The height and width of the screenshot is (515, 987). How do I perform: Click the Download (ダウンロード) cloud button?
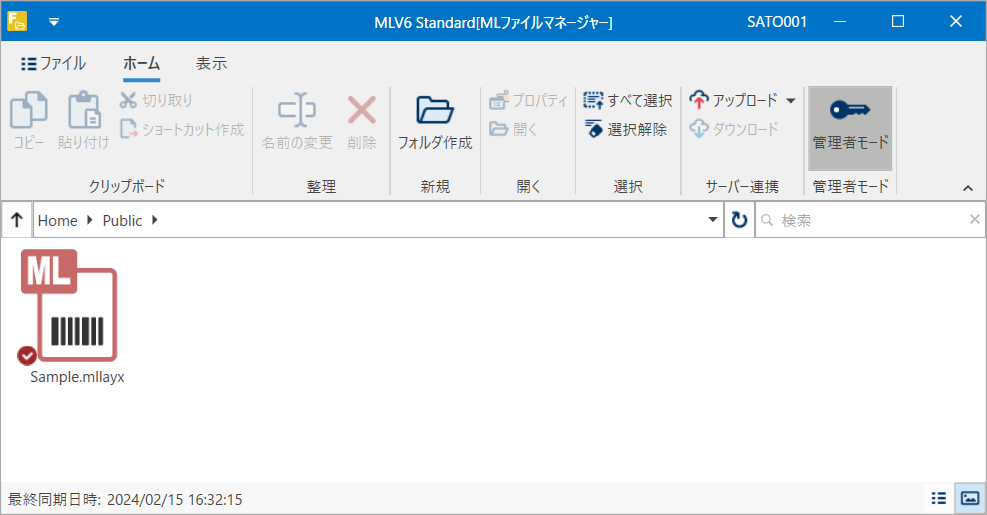[x=734, y=129]
